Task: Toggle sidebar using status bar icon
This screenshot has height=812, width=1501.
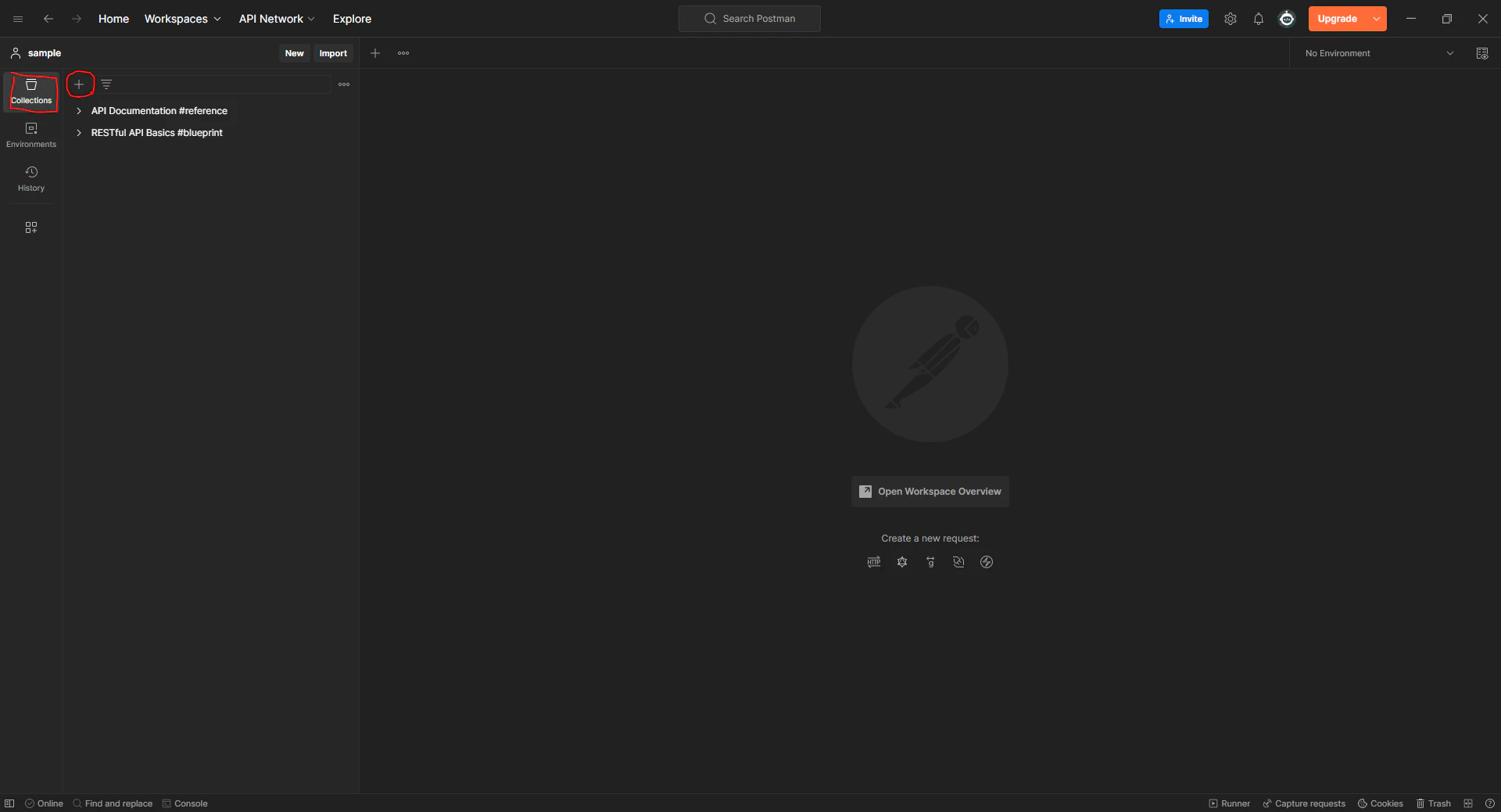Action: (x=9, y=803)
